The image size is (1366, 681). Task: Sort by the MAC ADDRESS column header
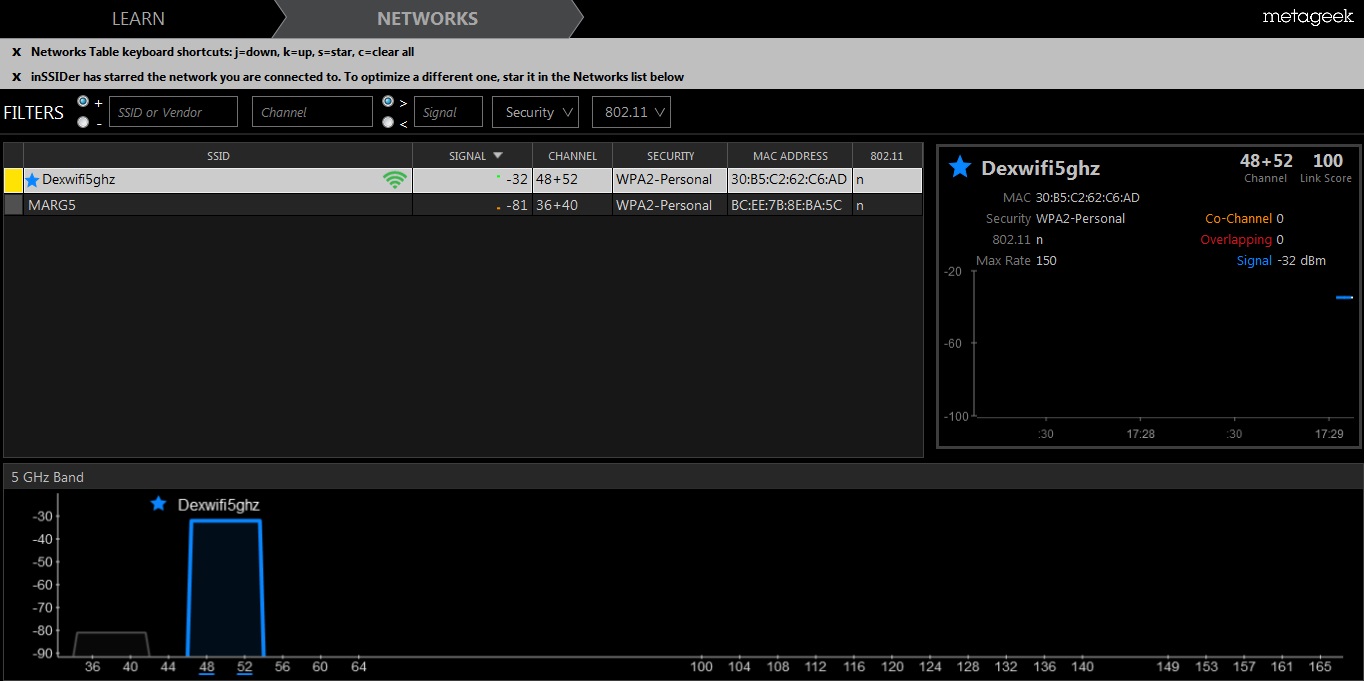click(790, 156)
